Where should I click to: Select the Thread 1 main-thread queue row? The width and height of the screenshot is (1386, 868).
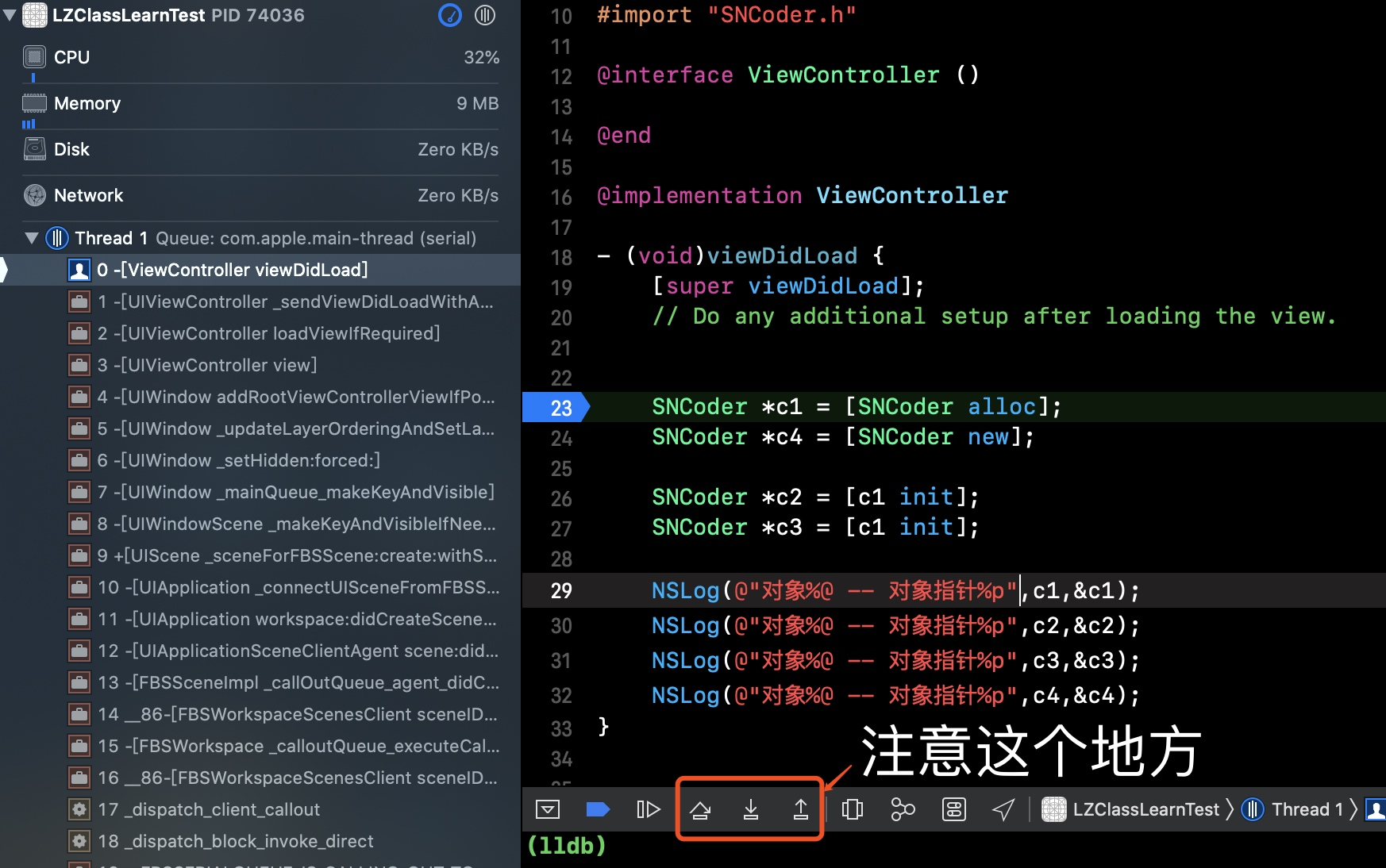click(x=260, y=238)
